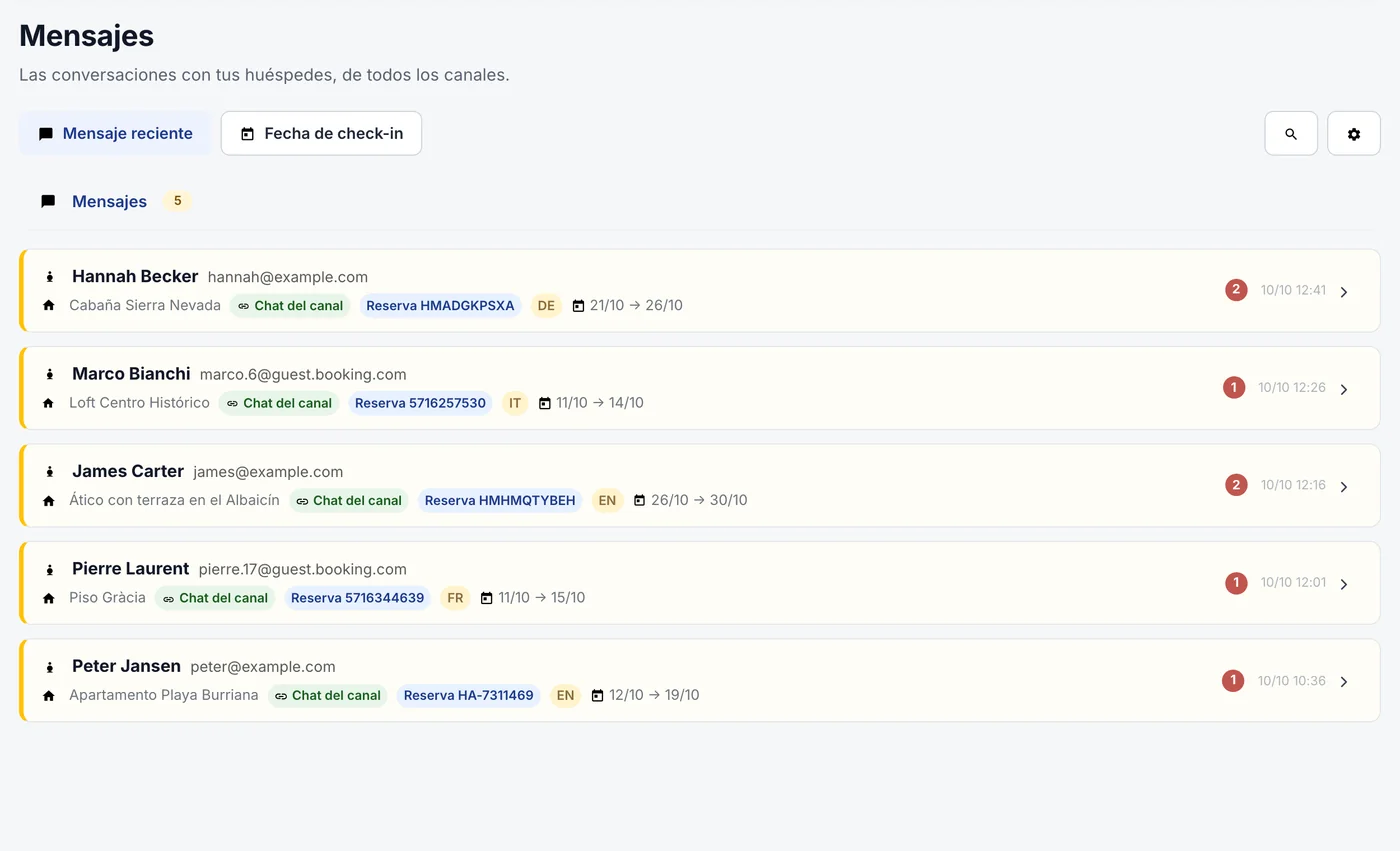The image size is (1400, 851).
Task: Click the house icon by Apartamento Playa Burriana
Action: (49, 696)
